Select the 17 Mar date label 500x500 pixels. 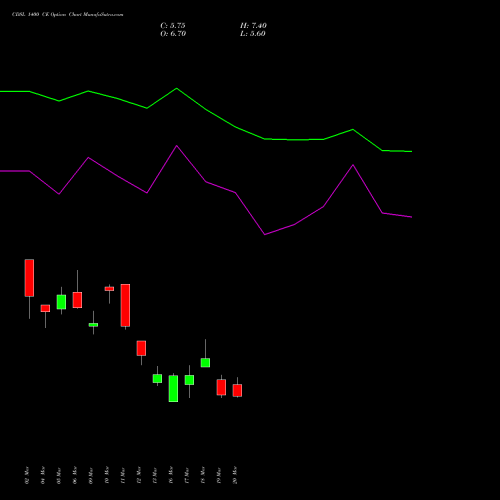pos(187,475)
